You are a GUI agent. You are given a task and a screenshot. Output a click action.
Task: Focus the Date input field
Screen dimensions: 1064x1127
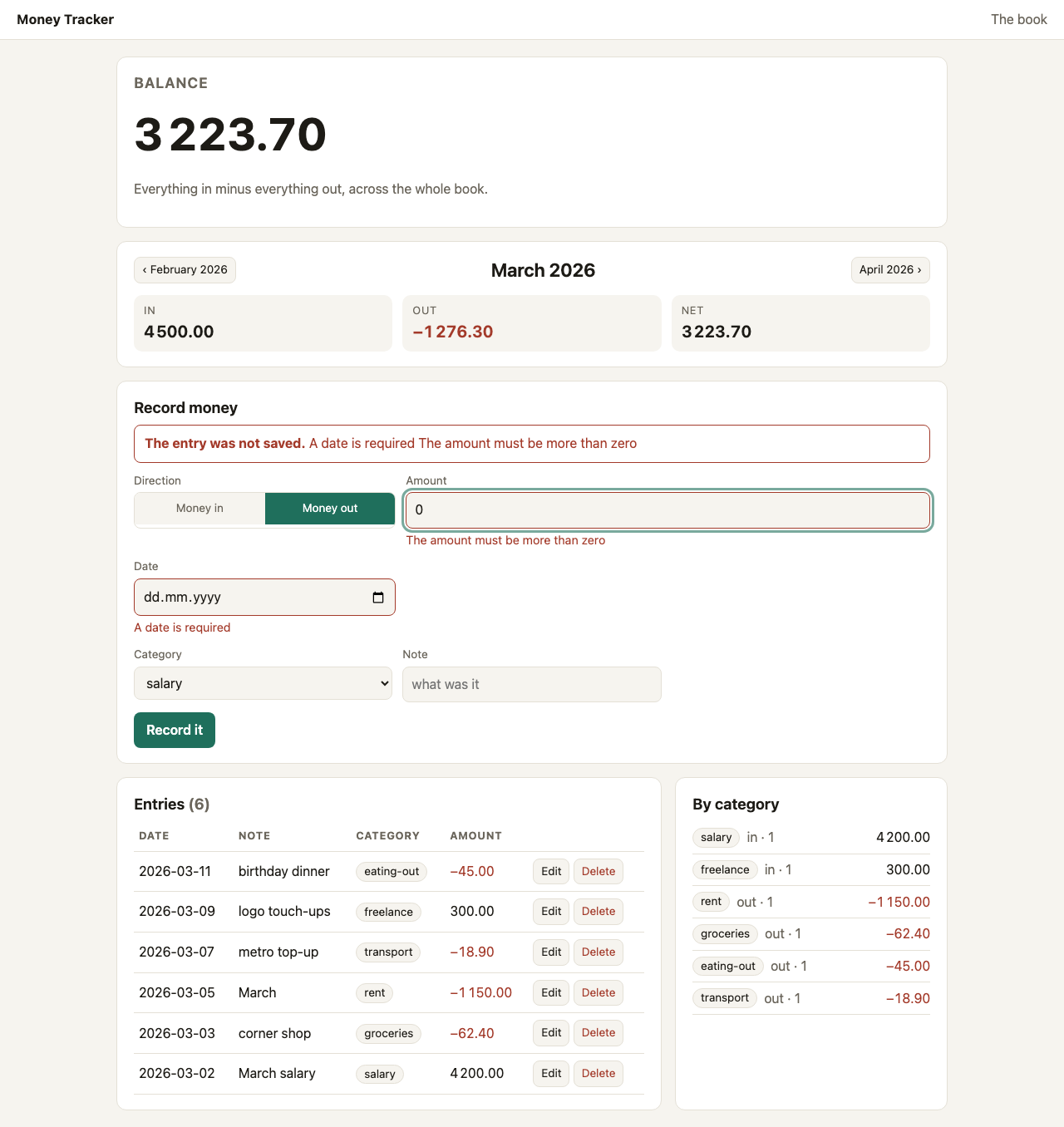coord(264,598)
